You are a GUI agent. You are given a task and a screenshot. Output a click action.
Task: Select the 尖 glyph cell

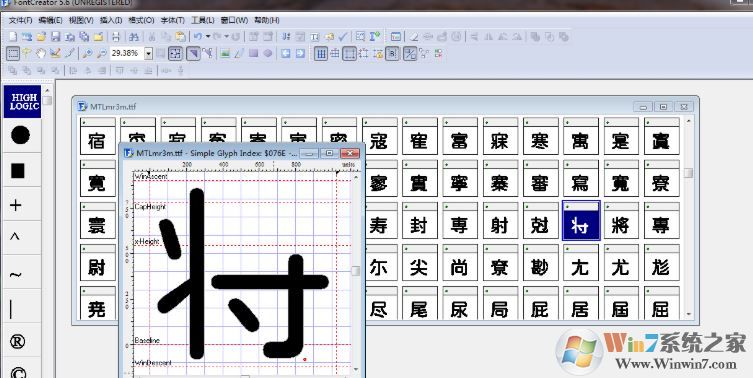[x=420, y=263]
